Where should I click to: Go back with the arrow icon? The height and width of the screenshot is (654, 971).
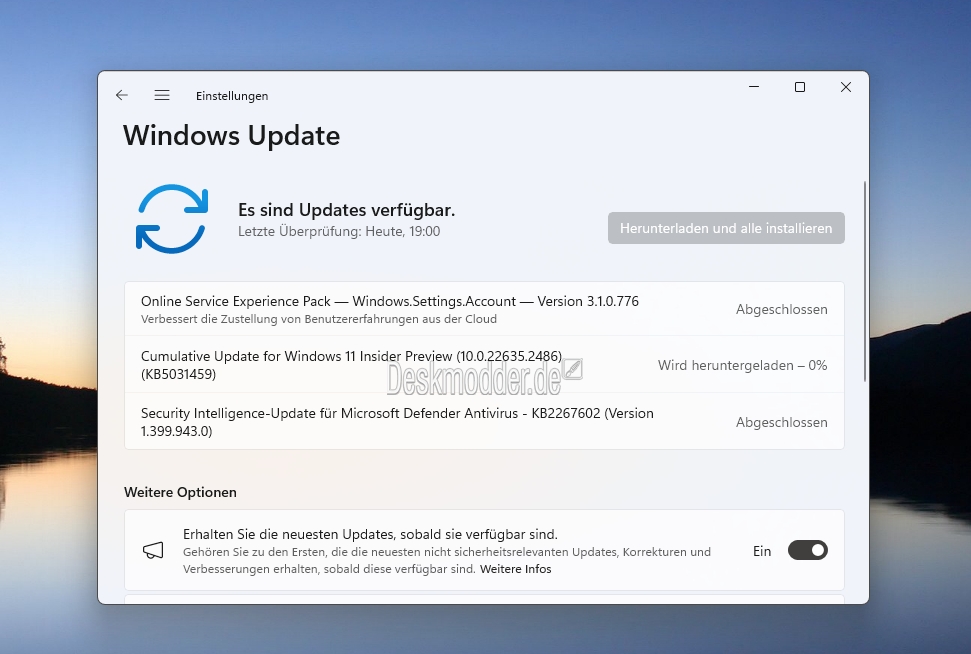tap(121, 95)
